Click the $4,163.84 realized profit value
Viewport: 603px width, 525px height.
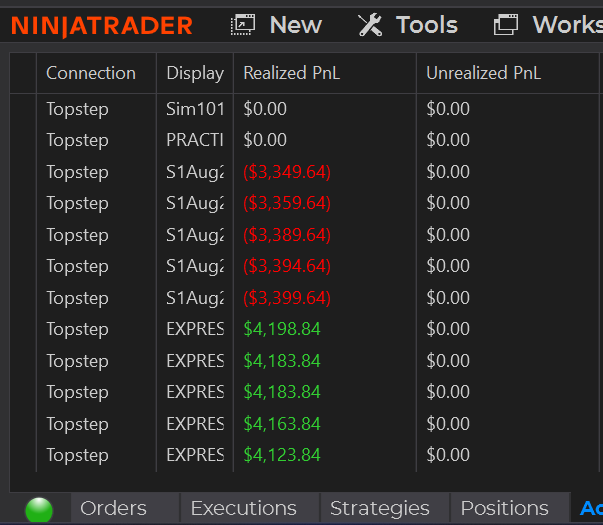coord(282,424)
